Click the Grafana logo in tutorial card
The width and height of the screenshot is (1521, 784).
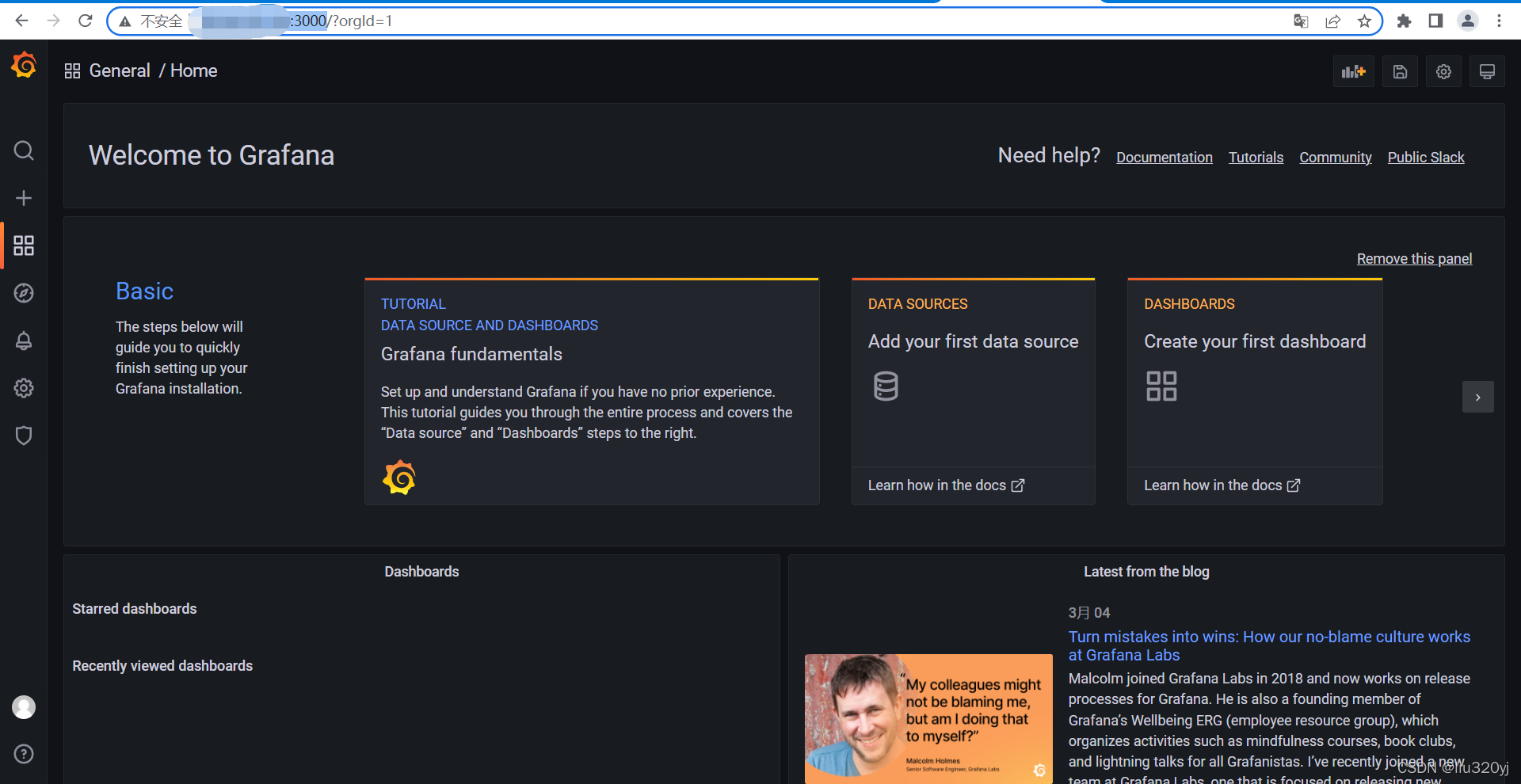point(399,478)
